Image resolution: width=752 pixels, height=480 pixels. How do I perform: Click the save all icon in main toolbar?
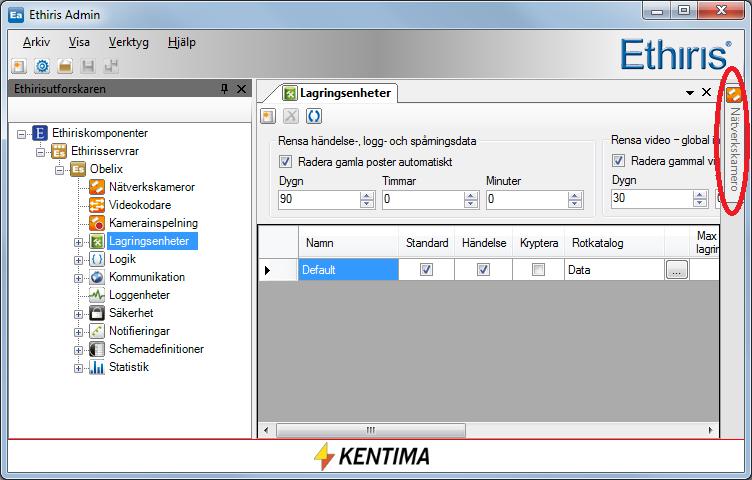111,66
